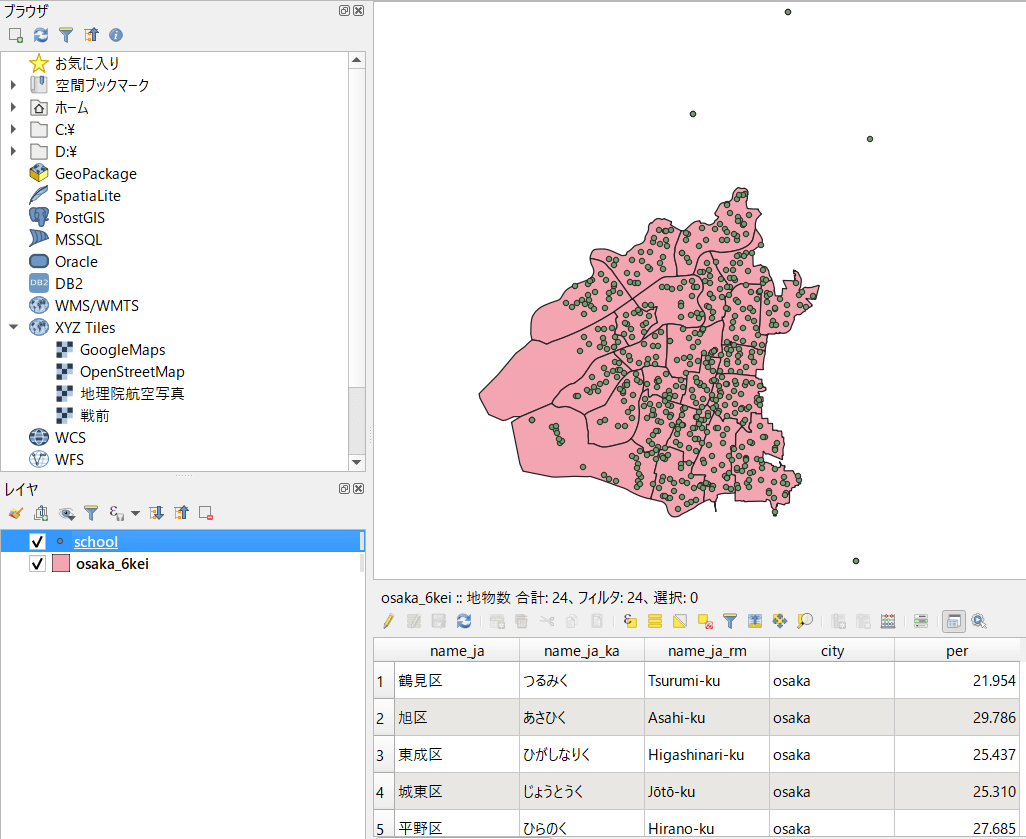The width and height of the screenshot is (1026, 839).
Task: Open the Manage Map Themes eye icon
Action: 66,513
